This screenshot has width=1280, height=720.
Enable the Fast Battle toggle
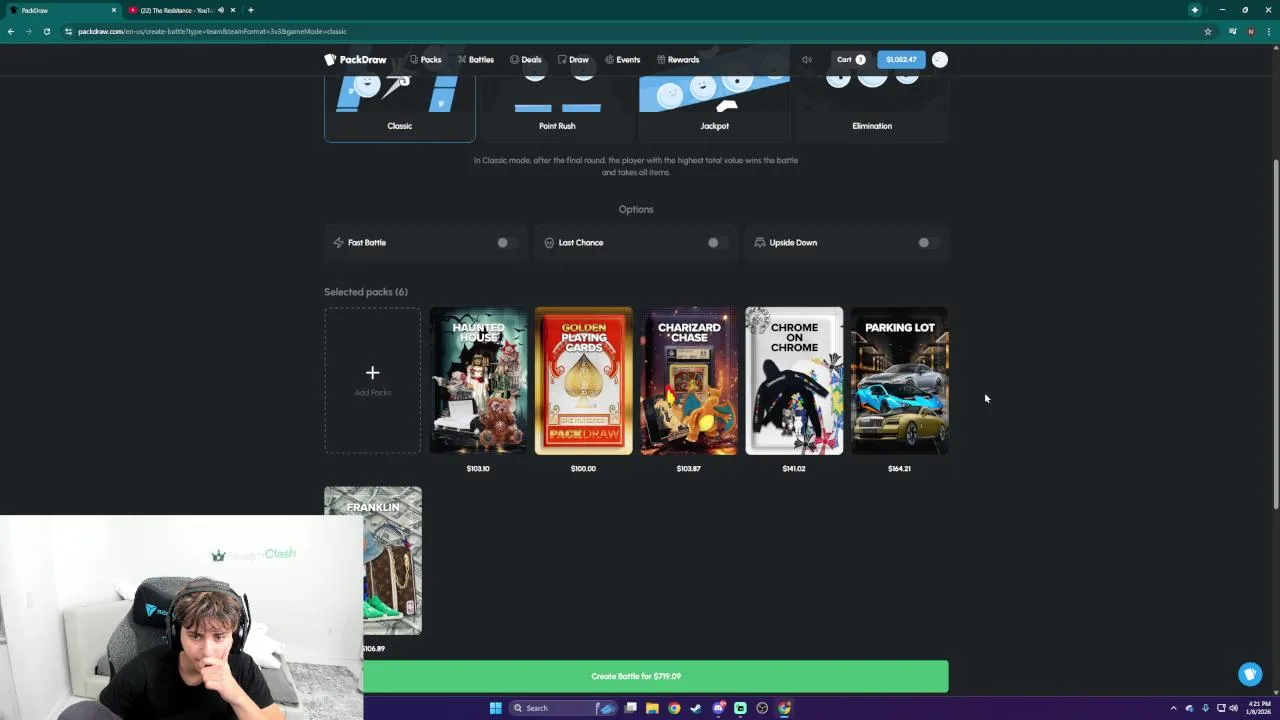[x=507, y=242]
